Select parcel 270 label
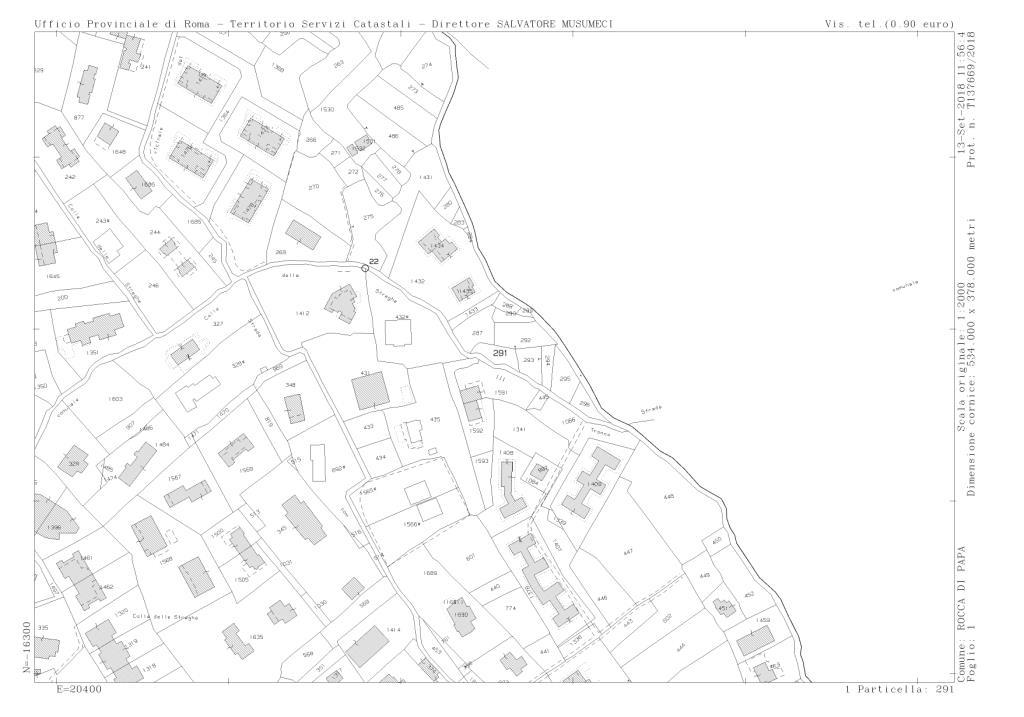This screenshot has width=1024, height=717. tap(313, 188)
